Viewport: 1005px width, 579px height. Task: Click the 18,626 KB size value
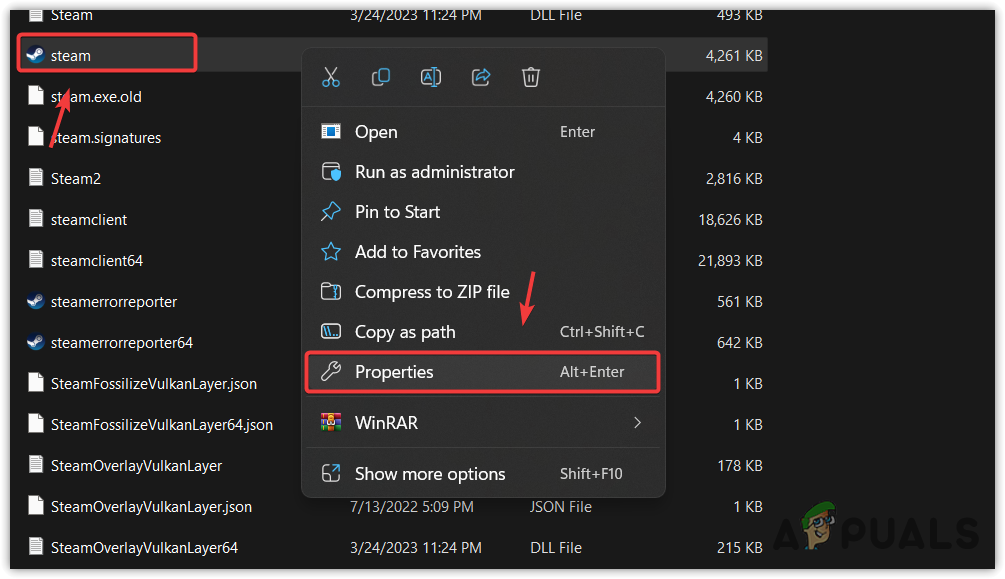pyautogui.click(x=730, y=220)
